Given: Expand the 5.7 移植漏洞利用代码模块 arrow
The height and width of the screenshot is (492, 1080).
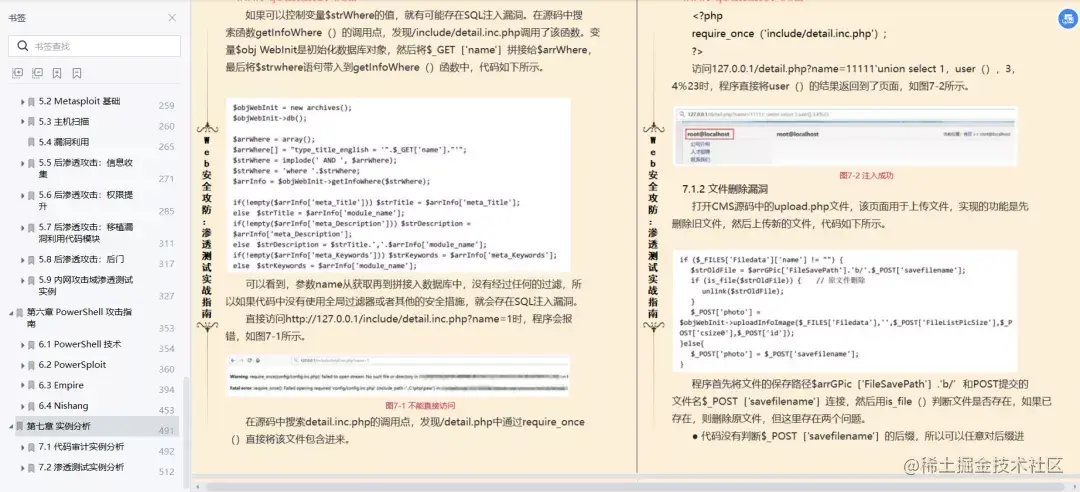Looking at the screenshot, I should coord(23,227).
